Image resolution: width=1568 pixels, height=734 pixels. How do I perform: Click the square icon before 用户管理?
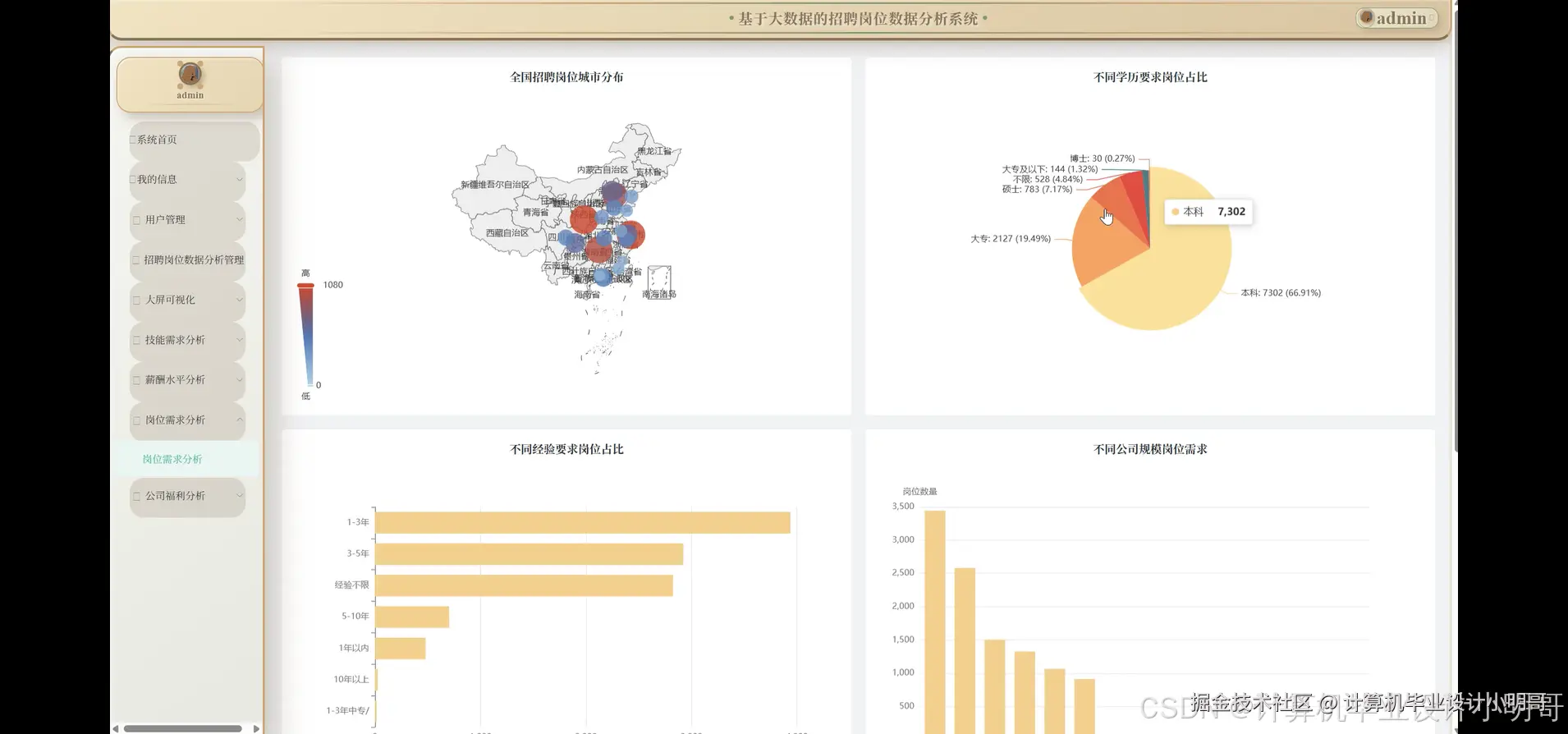click(x=136, y=220)
